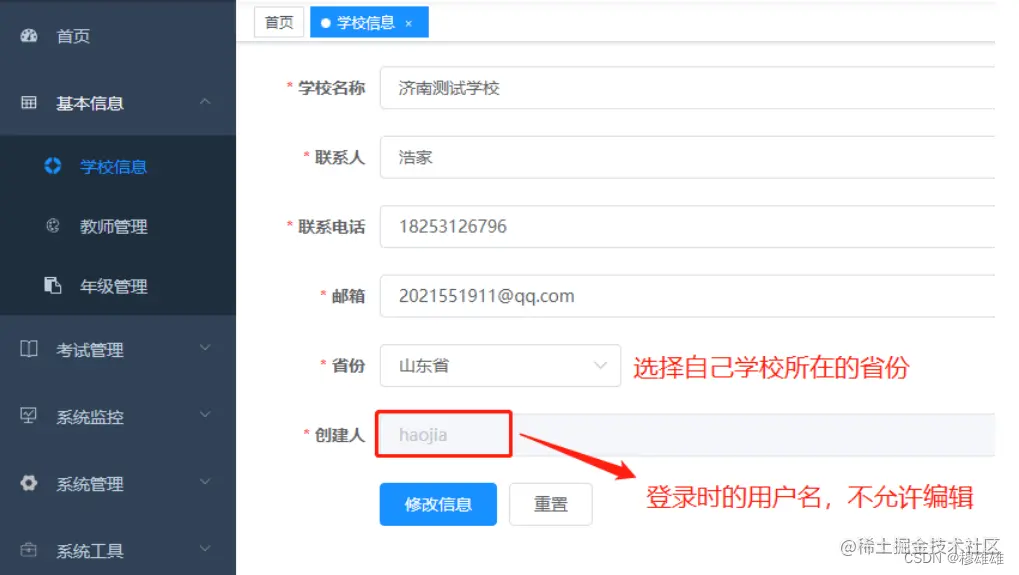The width and height of the screenshot is (1019, 575).
Task: Click the 修改信息 button
Action: [438, 504]
